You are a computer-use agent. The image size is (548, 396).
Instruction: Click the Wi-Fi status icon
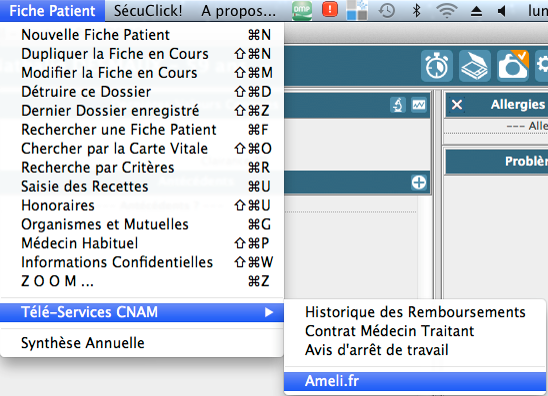click(447, 11)
